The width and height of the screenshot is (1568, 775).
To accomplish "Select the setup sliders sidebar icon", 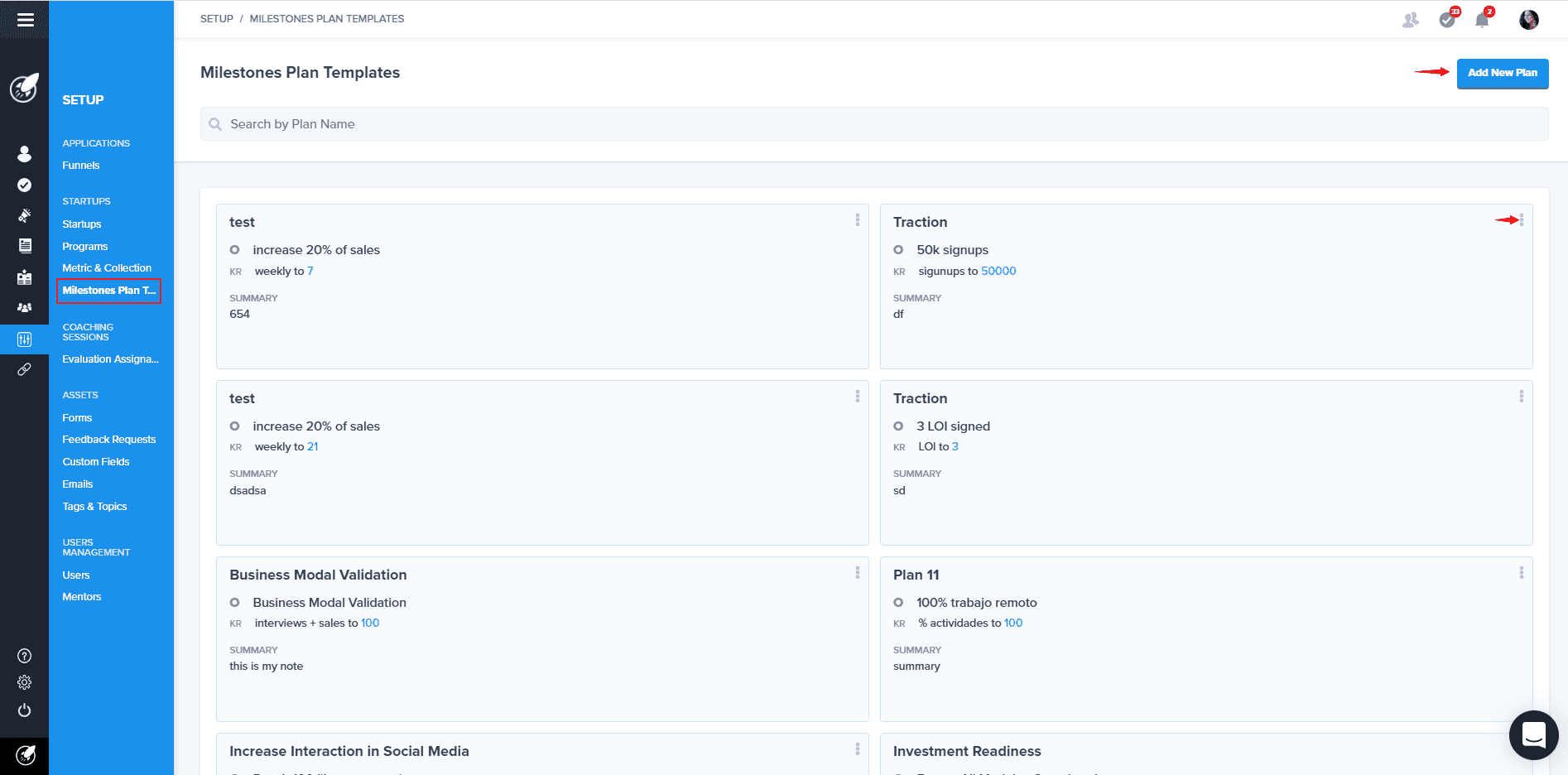I will [x=25, y=339].
